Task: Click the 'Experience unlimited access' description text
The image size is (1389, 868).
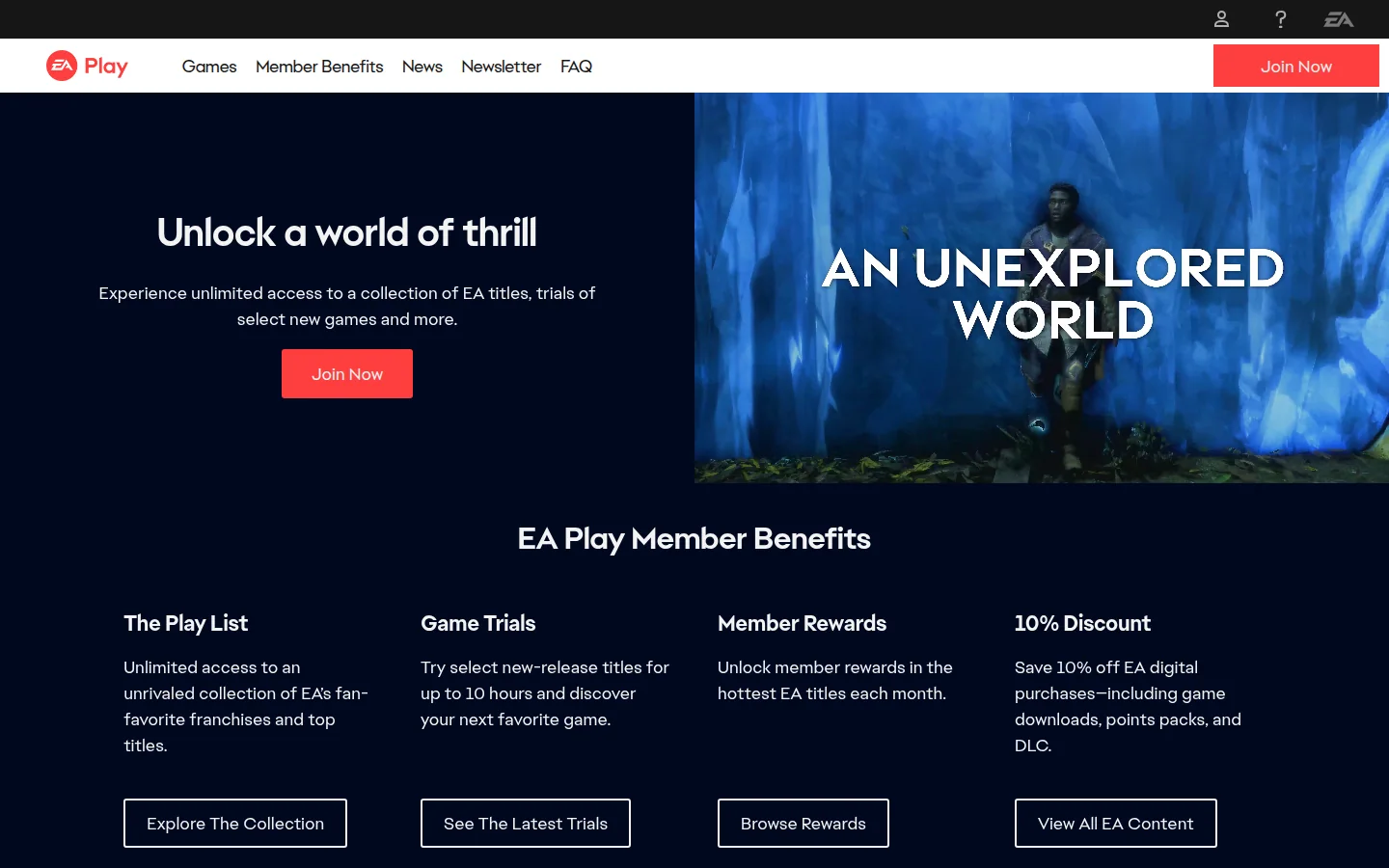Action: pyautogui.click(x=347, y=306)
